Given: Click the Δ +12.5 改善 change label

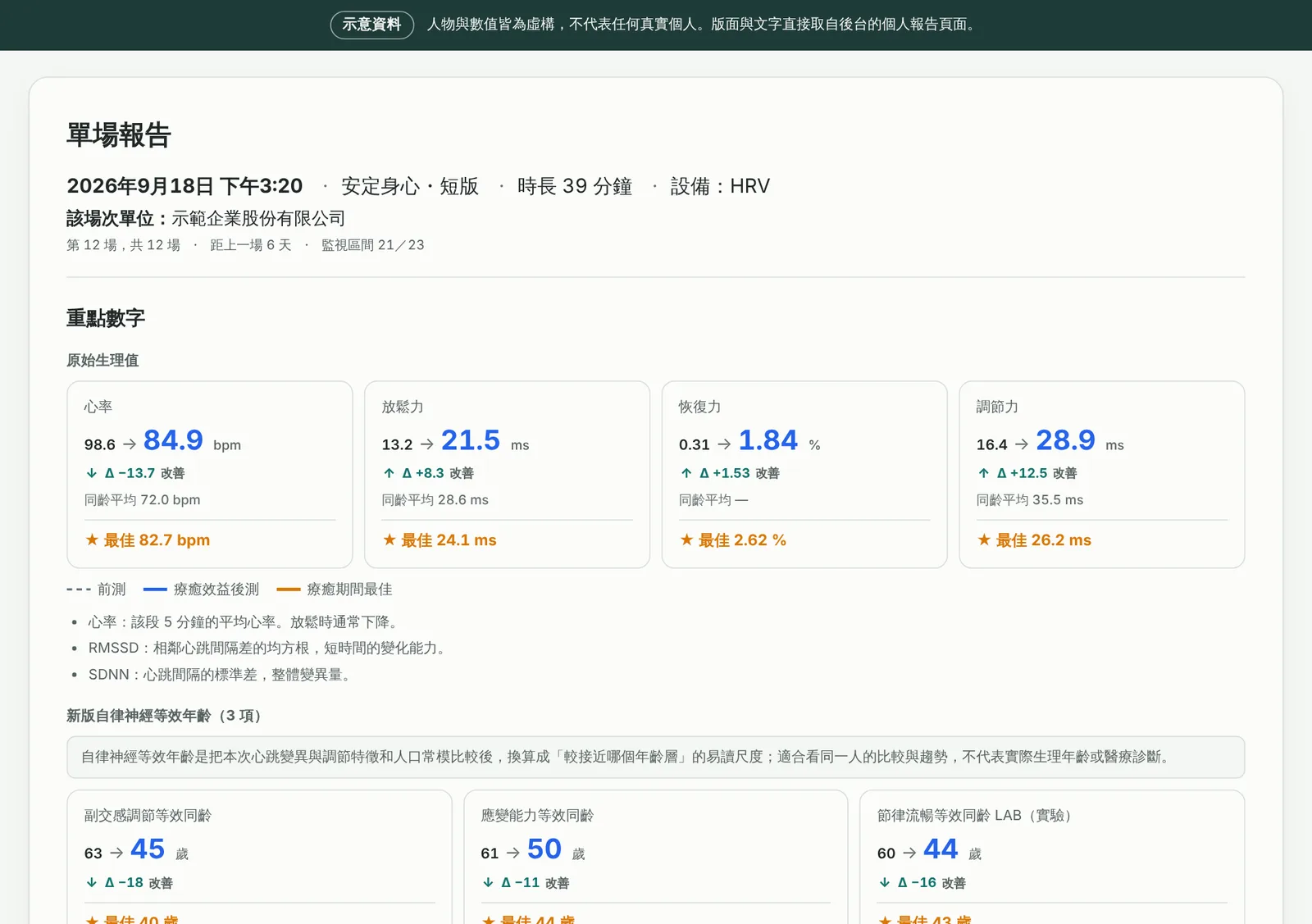Looking at the screenshot, I should [x=1036, y=473].
